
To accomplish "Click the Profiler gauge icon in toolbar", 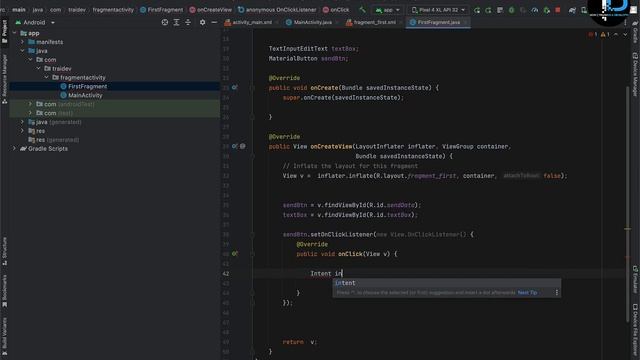I will pyautogui.click(x=535, y=10).
